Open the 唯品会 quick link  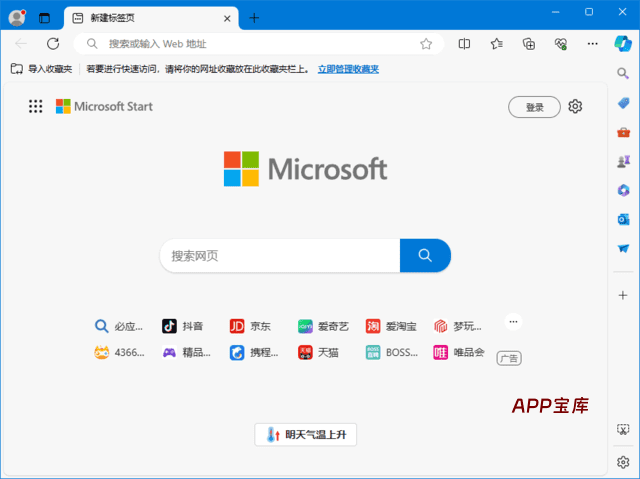point(459,352)
